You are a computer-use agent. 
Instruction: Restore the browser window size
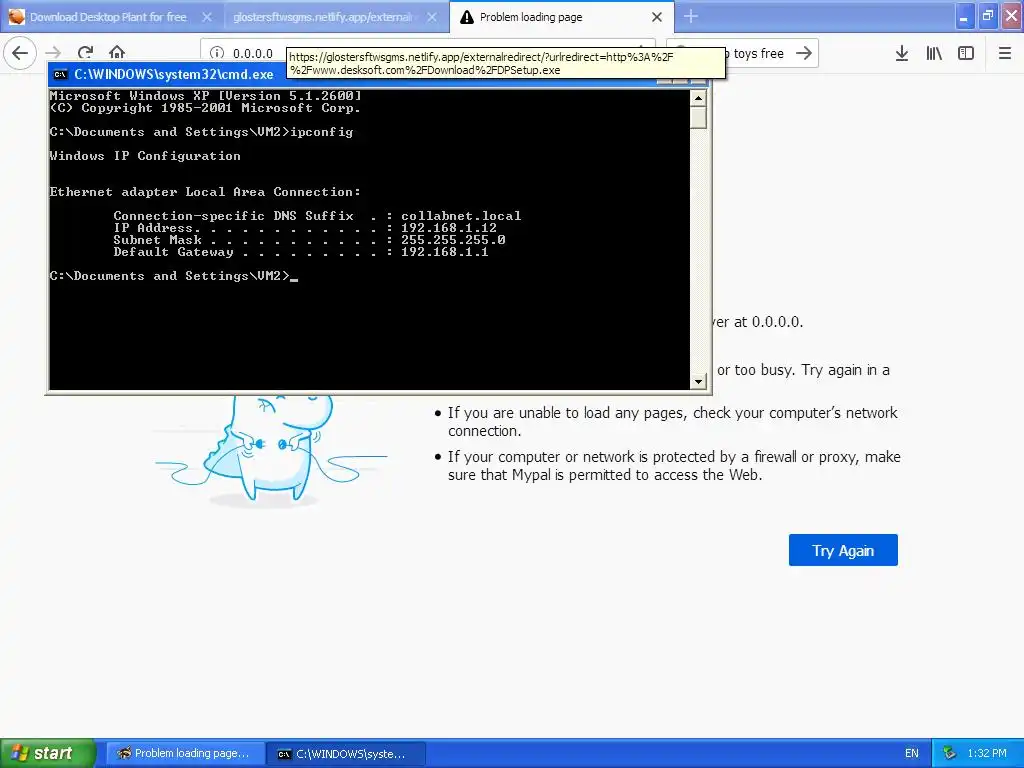(x=987, y=16)
